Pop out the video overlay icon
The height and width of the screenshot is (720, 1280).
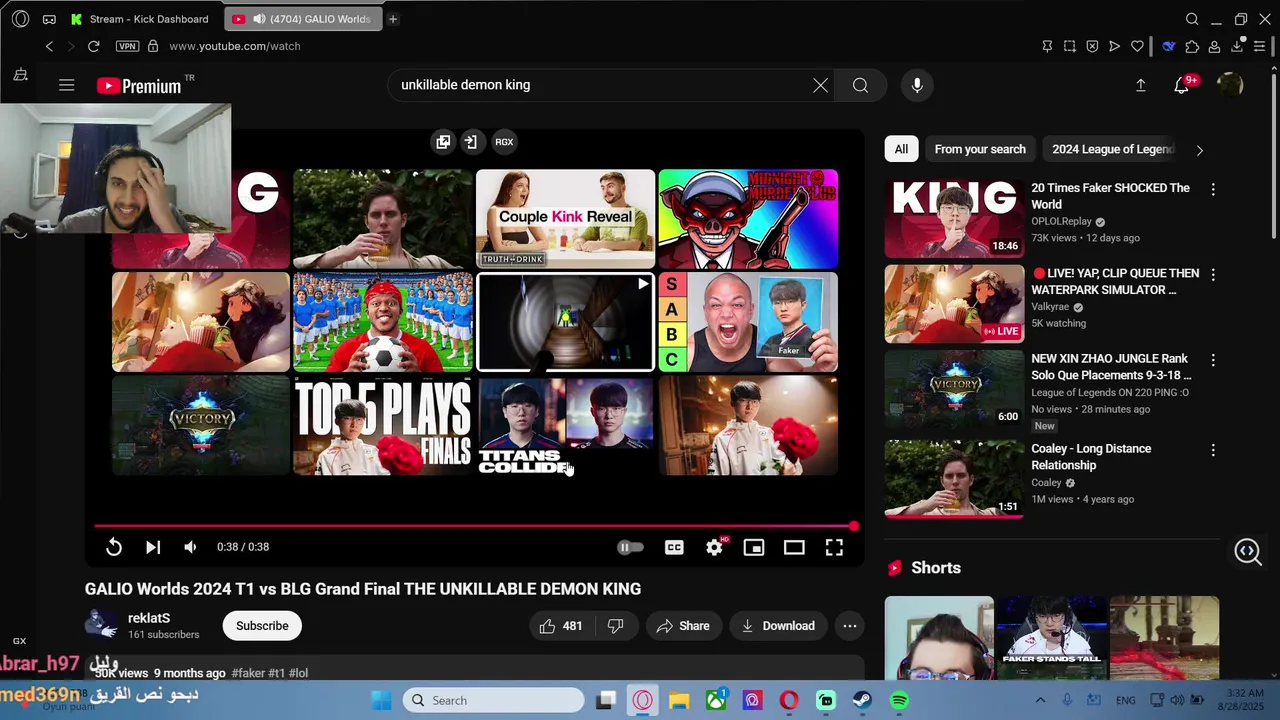(443, 142)
